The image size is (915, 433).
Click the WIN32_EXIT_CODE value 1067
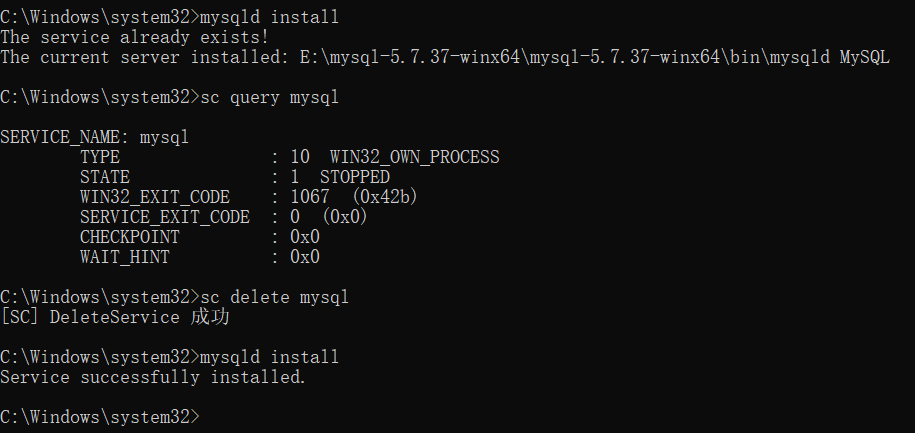pos(309,197)
